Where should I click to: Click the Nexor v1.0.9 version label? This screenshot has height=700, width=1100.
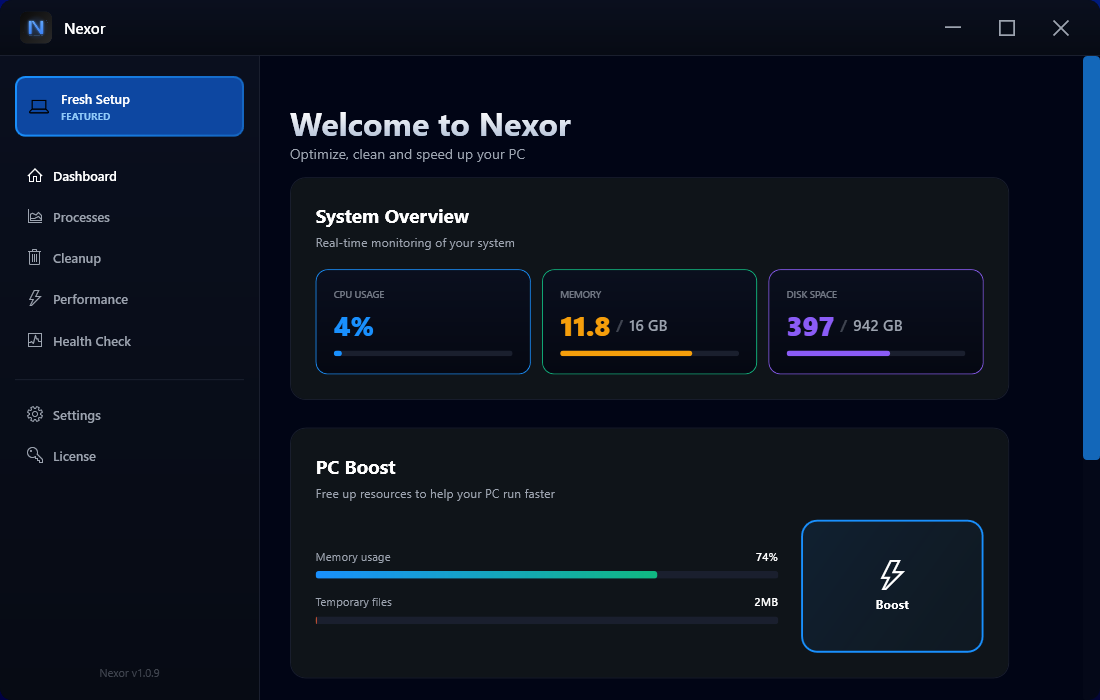[129, 672]
